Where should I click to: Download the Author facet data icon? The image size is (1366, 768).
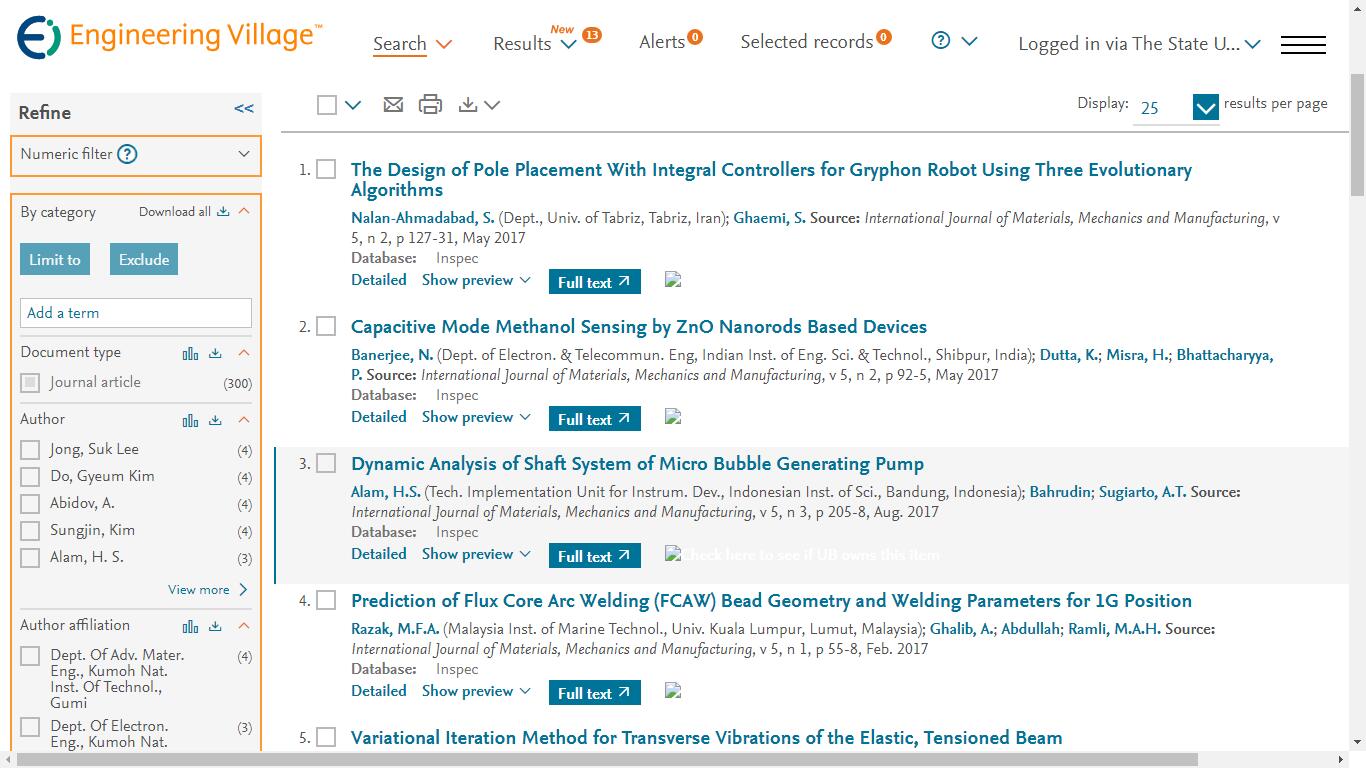(215, 420)
